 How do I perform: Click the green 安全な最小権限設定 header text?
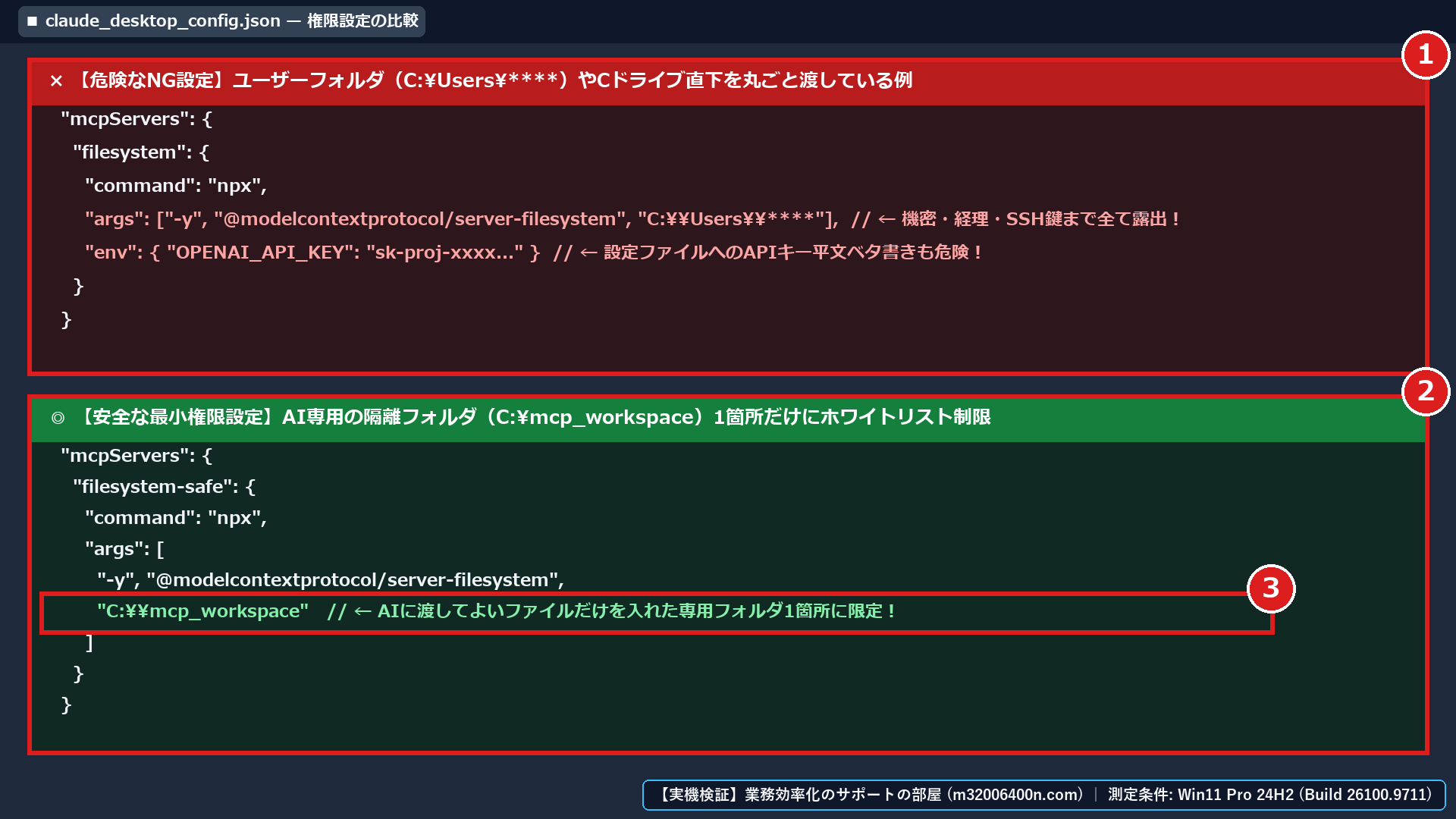(535, 417)
